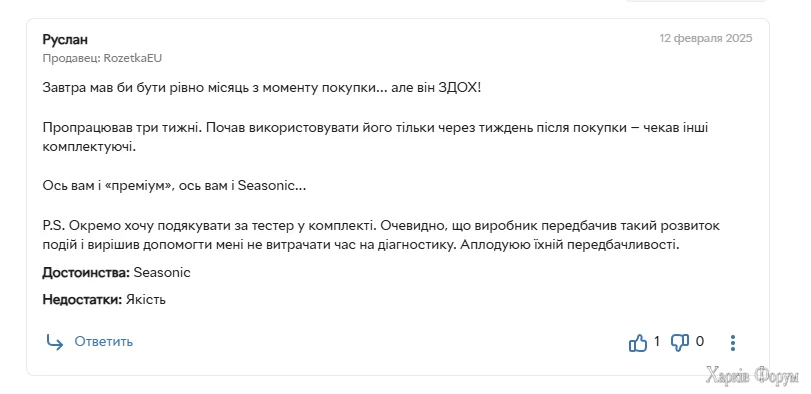Open reviewer profile name Руслан

coord(65,40)
